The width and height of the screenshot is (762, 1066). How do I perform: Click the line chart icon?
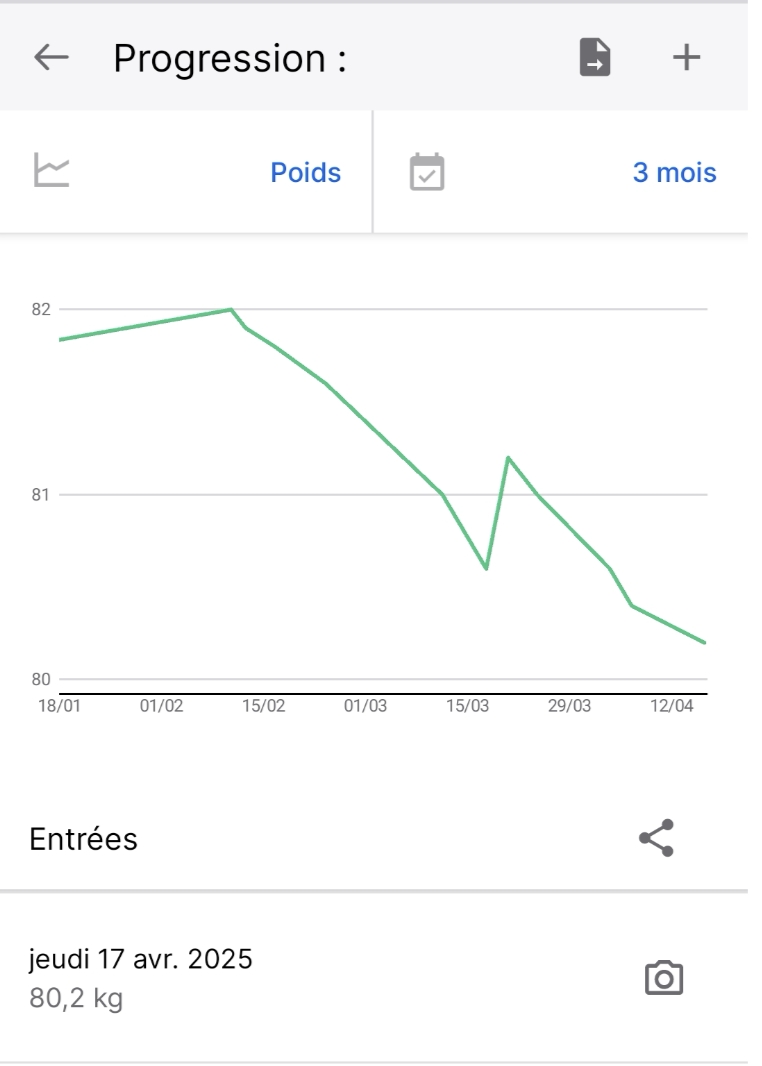click(52, 170)
